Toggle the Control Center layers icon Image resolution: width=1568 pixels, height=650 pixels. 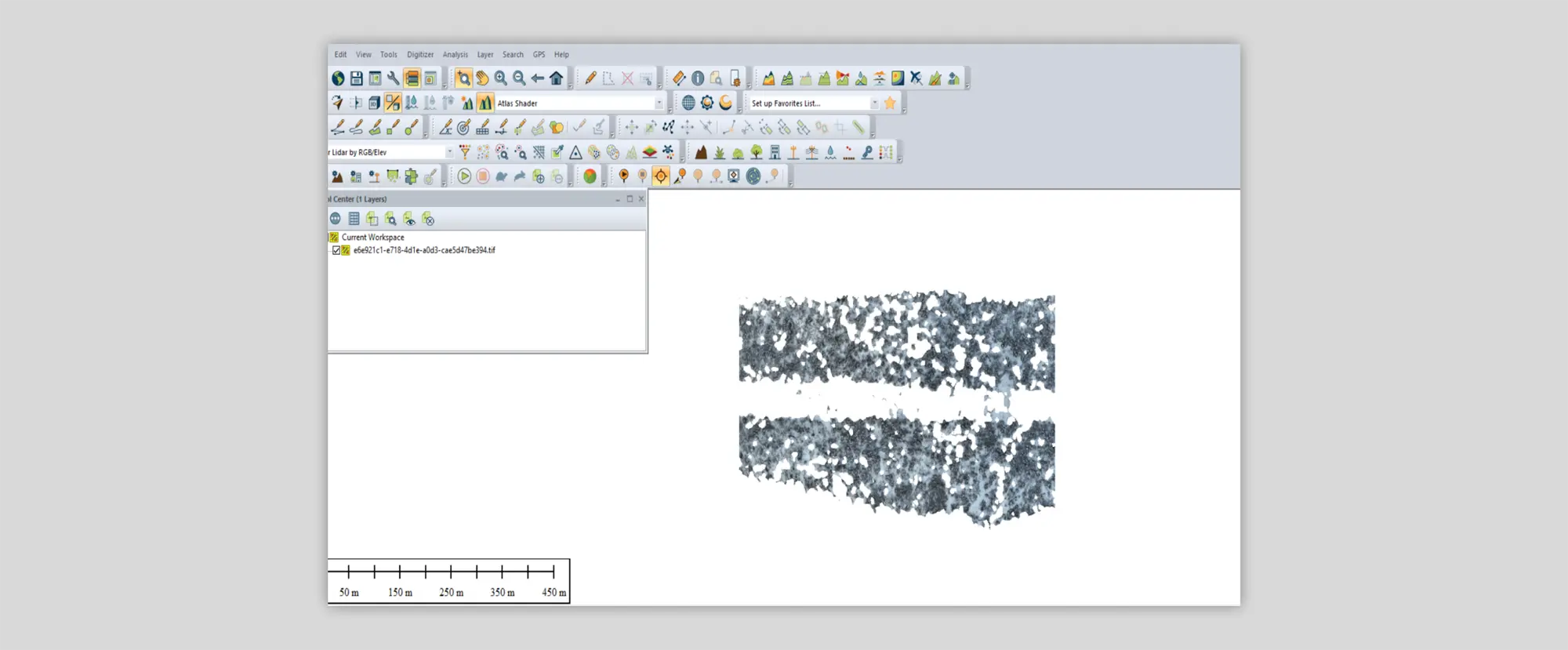(412, 78)
